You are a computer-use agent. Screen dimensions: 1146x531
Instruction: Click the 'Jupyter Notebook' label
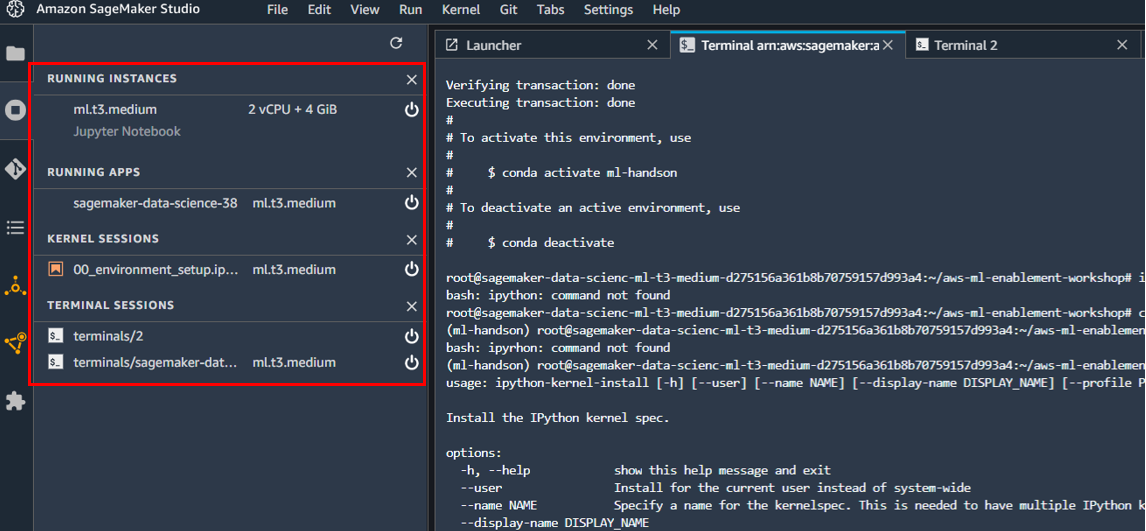(127, 131)
